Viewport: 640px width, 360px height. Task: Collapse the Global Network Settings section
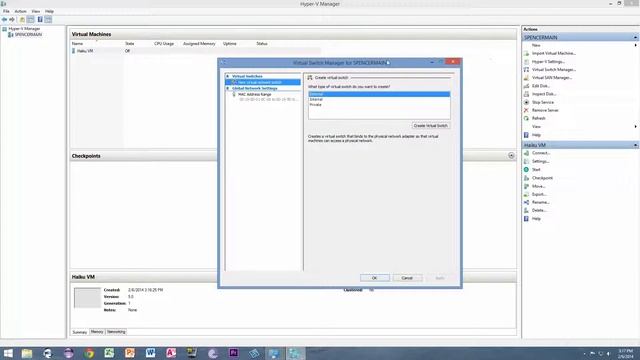point(228,88)
